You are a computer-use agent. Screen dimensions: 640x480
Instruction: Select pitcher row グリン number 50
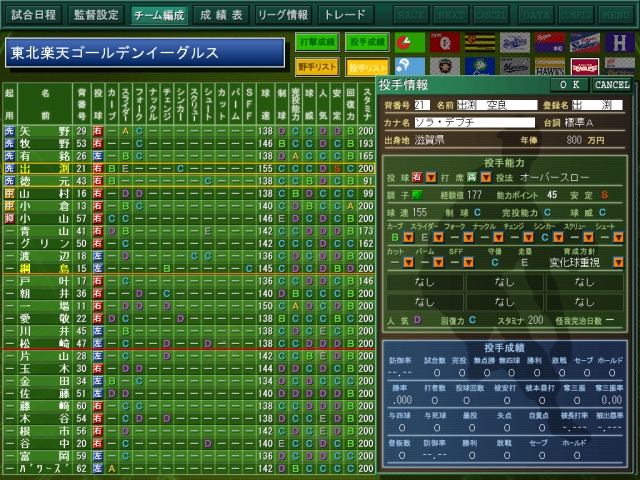189,244
